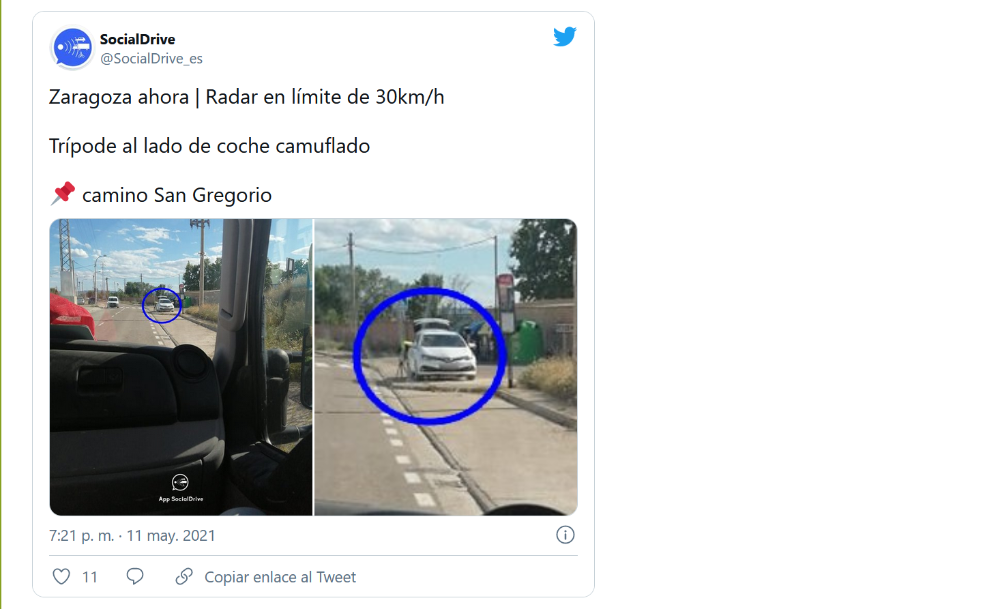
Task: Click the small blue circle in left photo
Action: [x=162, y=304]
